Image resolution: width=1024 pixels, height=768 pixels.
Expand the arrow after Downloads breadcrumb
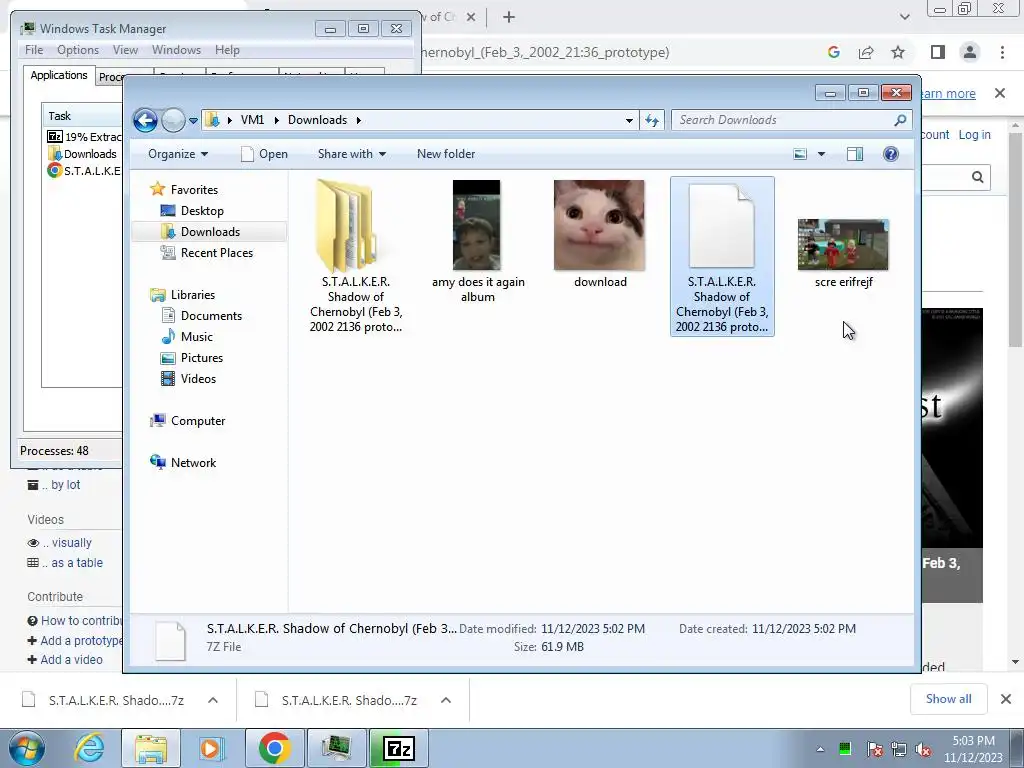click(x=359, y=120)
